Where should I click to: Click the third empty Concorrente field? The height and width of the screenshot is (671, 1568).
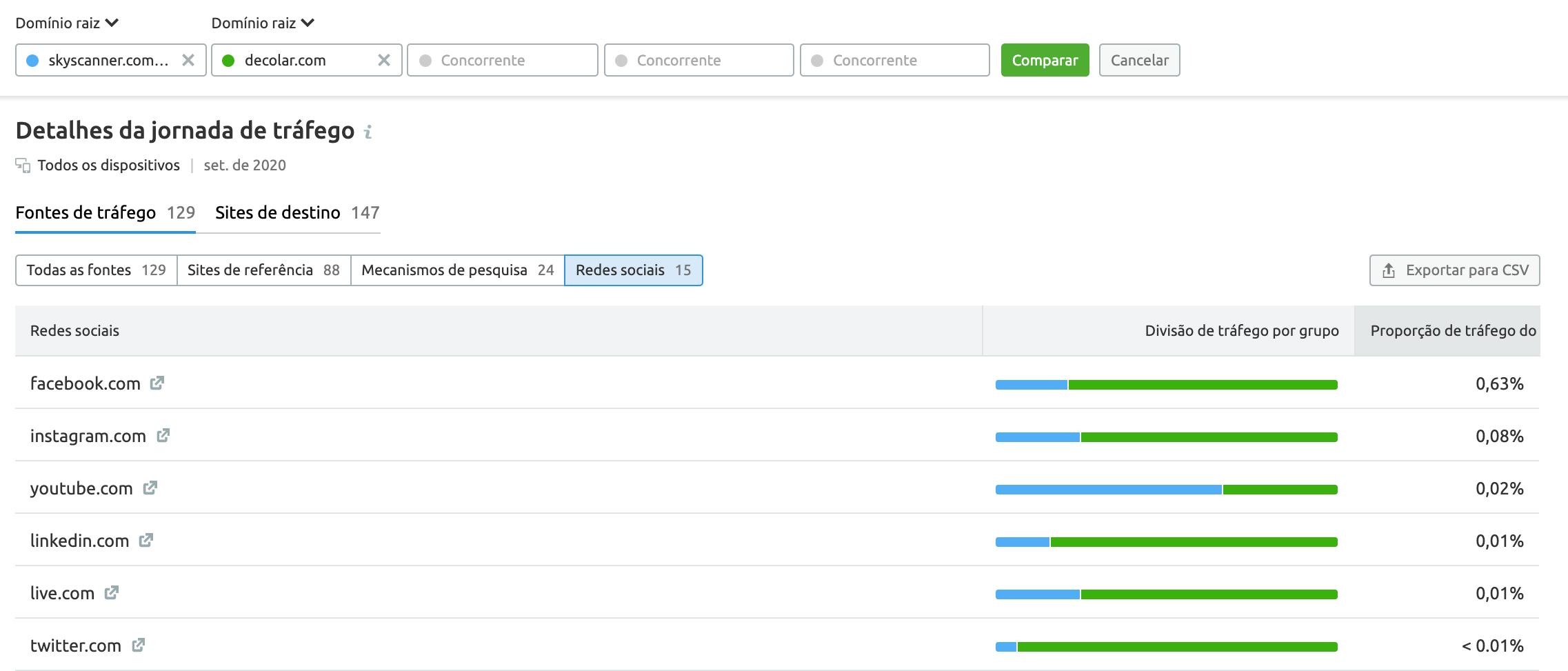click(894, 60)
